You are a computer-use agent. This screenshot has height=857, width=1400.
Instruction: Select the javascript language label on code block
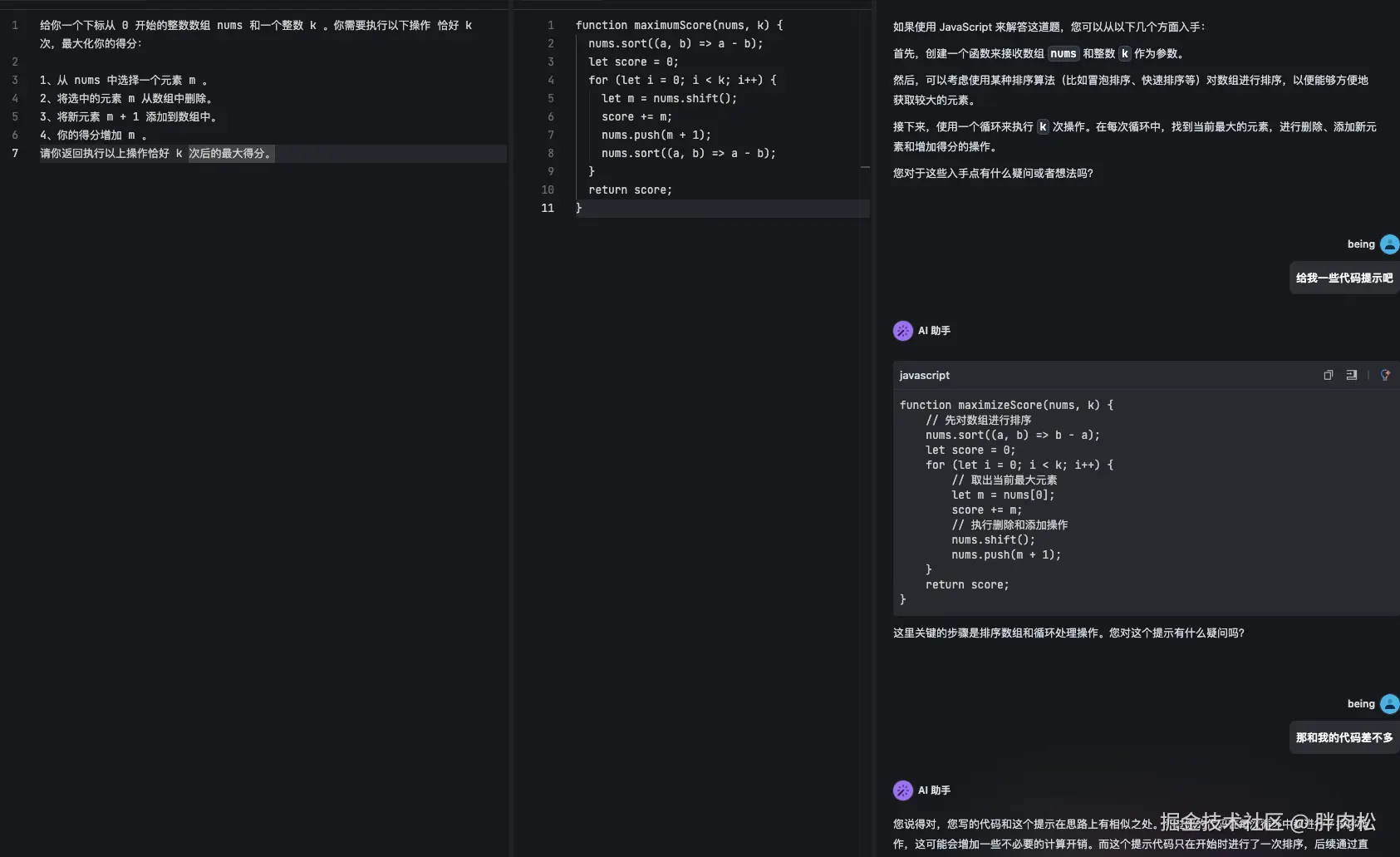(925, 375)
